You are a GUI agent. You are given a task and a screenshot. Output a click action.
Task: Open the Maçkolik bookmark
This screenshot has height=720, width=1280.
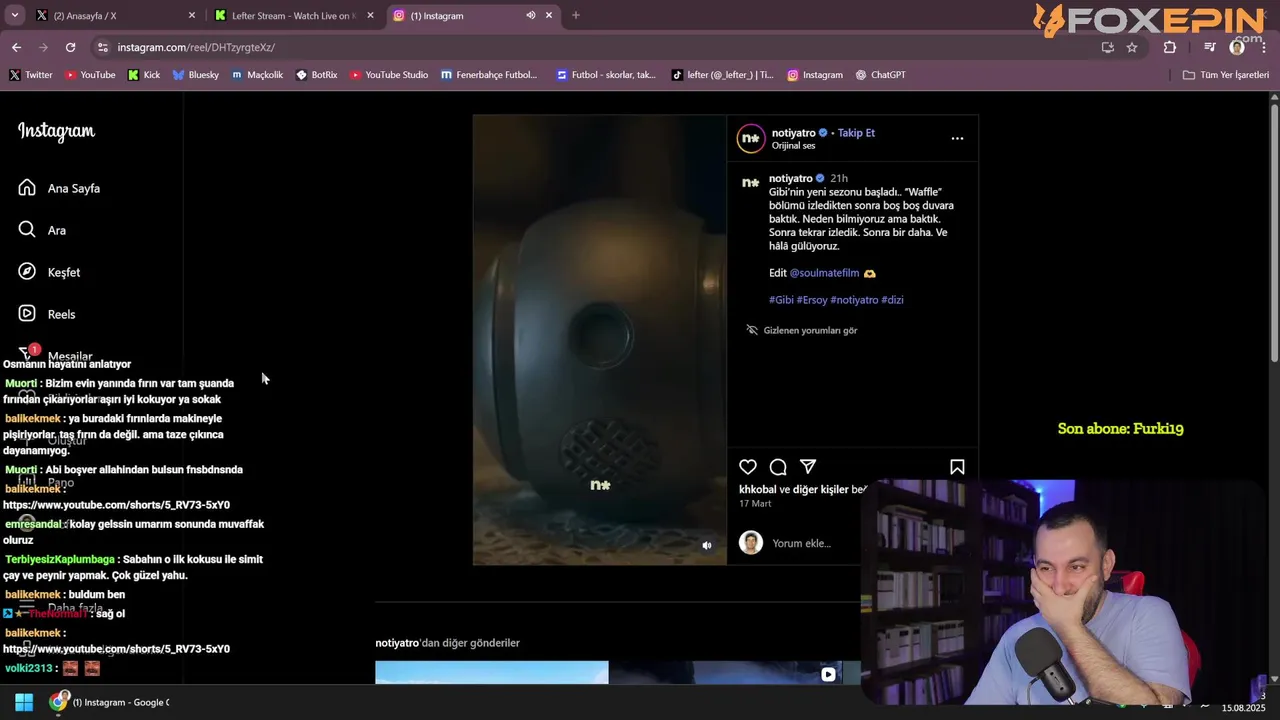pyautogui.click(x=257, y=75)
